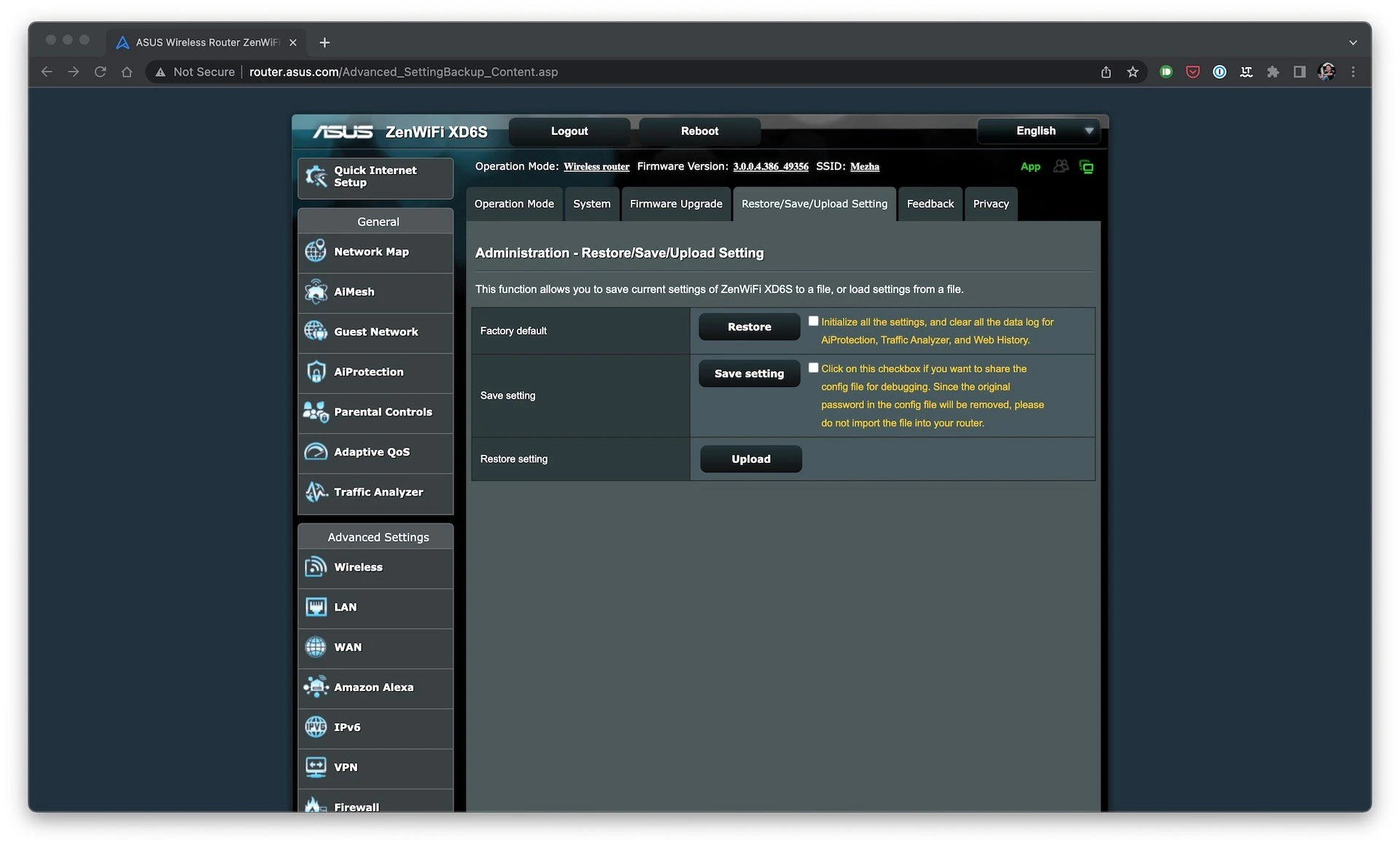Click the Not Secure site warning
The height and width of the screenshot is (847, 1400).
195,72
